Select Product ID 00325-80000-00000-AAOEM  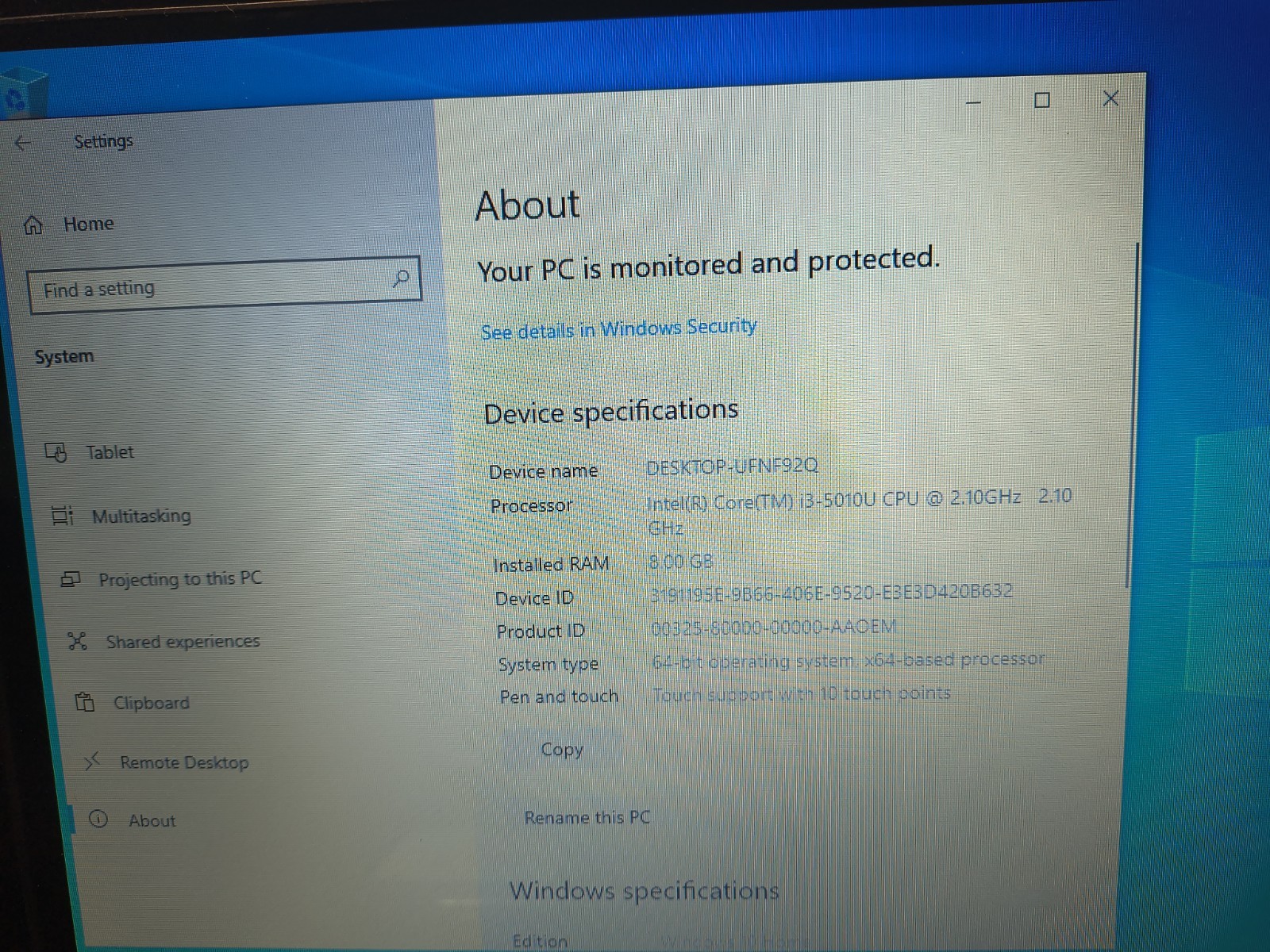click(774, 627)
